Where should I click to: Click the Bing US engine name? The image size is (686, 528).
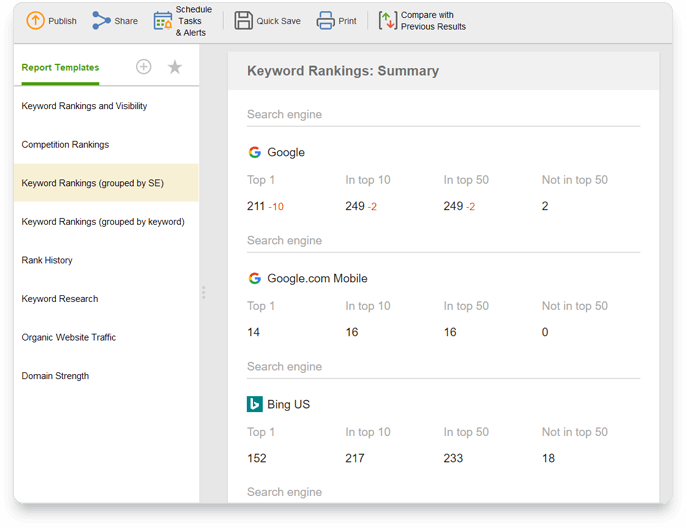pyautogui.click(x=288, y=404)
